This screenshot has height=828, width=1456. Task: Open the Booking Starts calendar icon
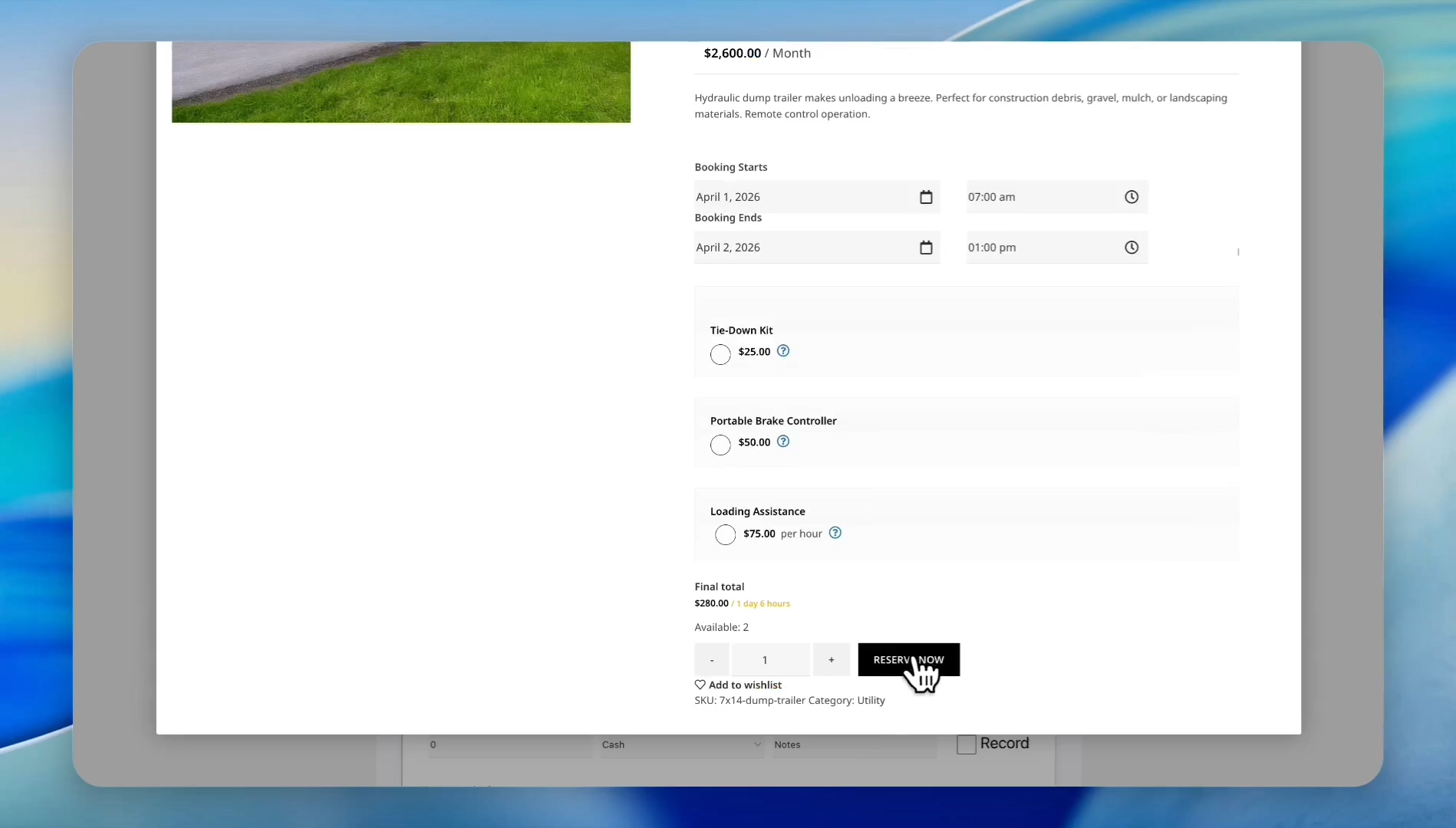coord(926,197)
